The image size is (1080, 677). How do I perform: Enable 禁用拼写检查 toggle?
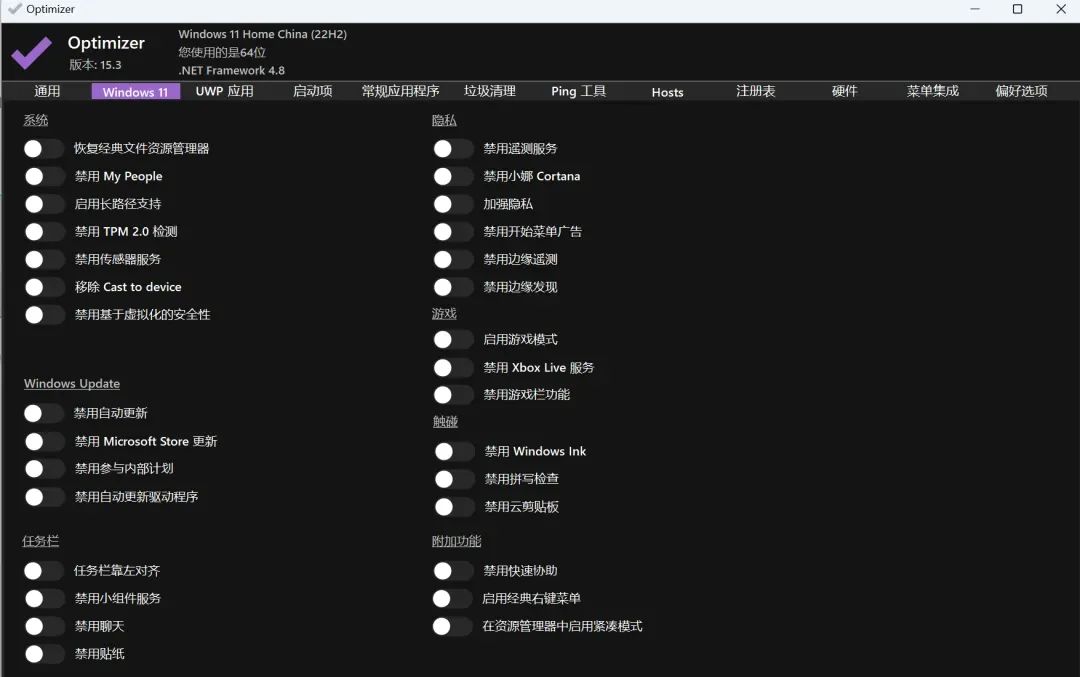pyautogui.click(x=454, y=479)
